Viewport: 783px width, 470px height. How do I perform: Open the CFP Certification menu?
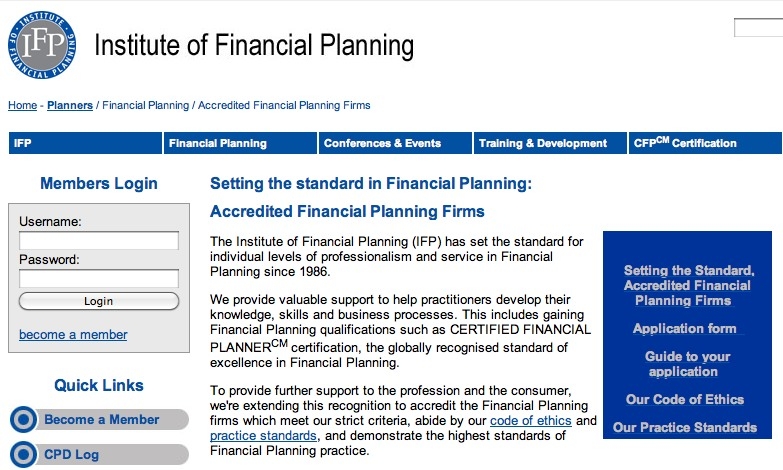[x=705, y=143]
